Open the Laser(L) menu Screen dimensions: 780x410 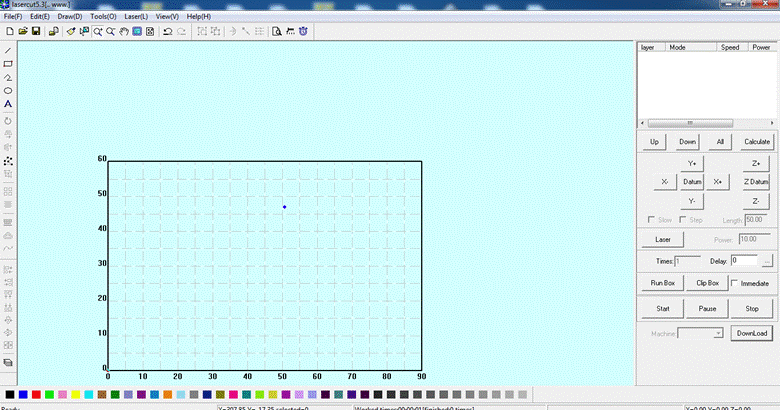coord(136,16)
